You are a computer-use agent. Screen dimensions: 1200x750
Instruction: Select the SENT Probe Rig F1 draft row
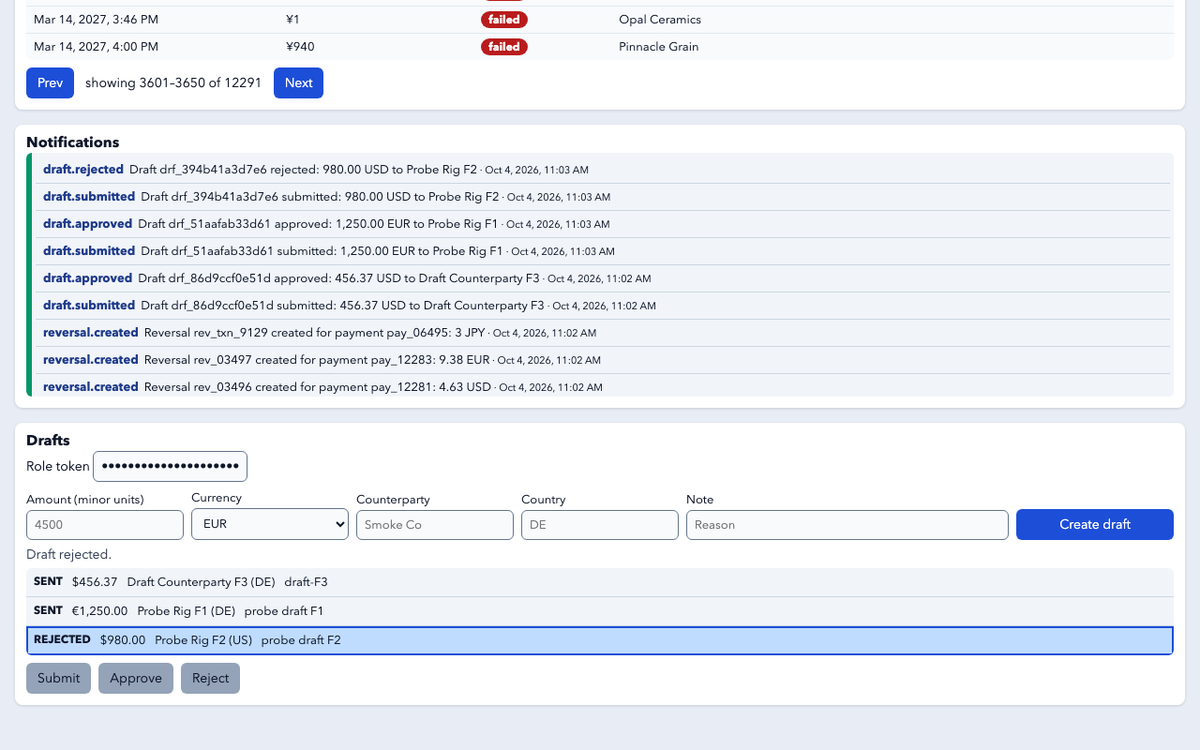[600, 611]
